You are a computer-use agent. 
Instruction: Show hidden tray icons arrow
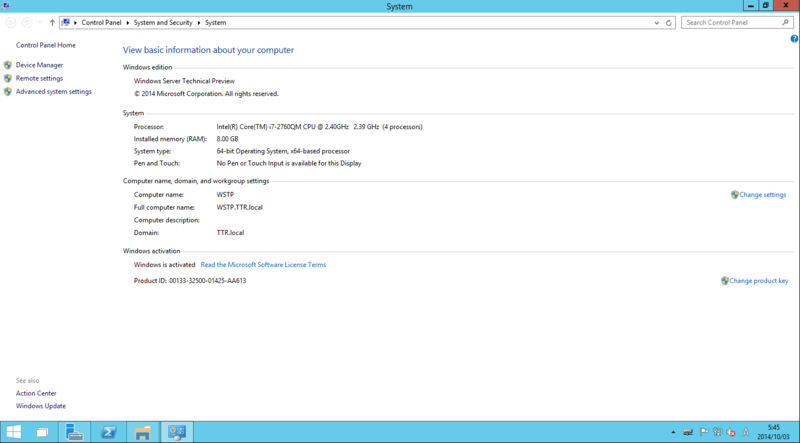[x=673, y=433]
